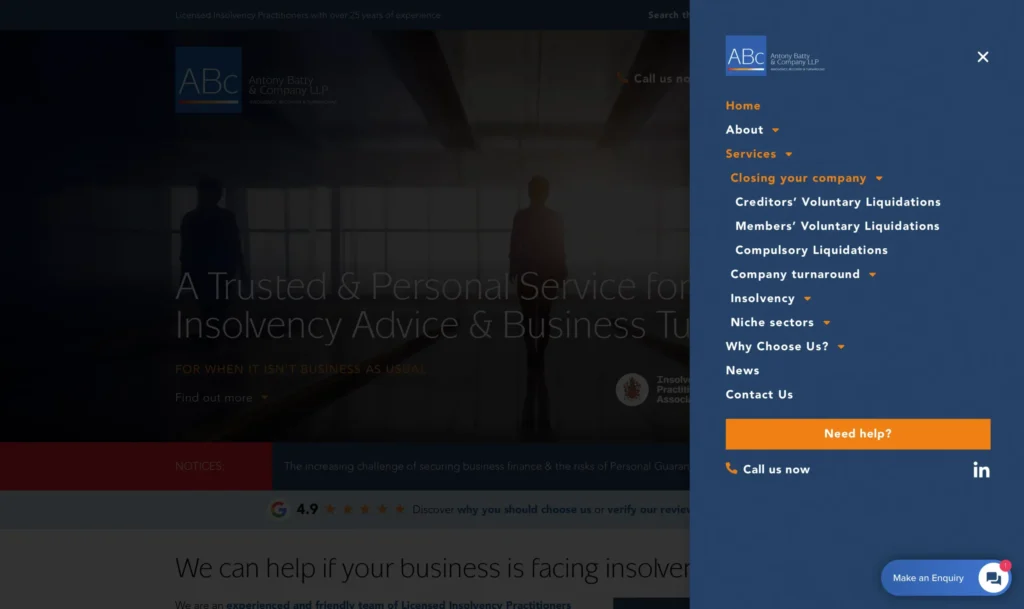1024x609 pixels.
Task: Select Members' Voluntary Liquidations
Action: tap(837, 226)
